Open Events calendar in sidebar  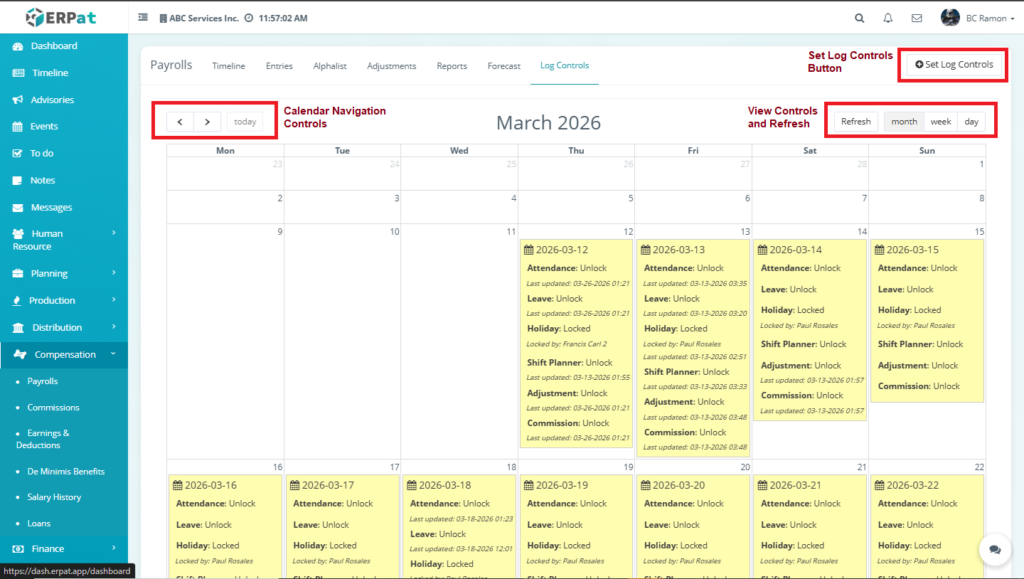(x=44, y=127)
